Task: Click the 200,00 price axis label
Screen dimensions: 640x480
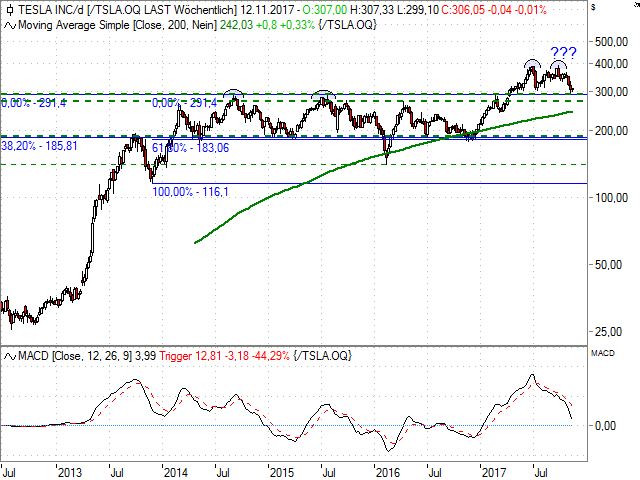Action: coord(611,131)
